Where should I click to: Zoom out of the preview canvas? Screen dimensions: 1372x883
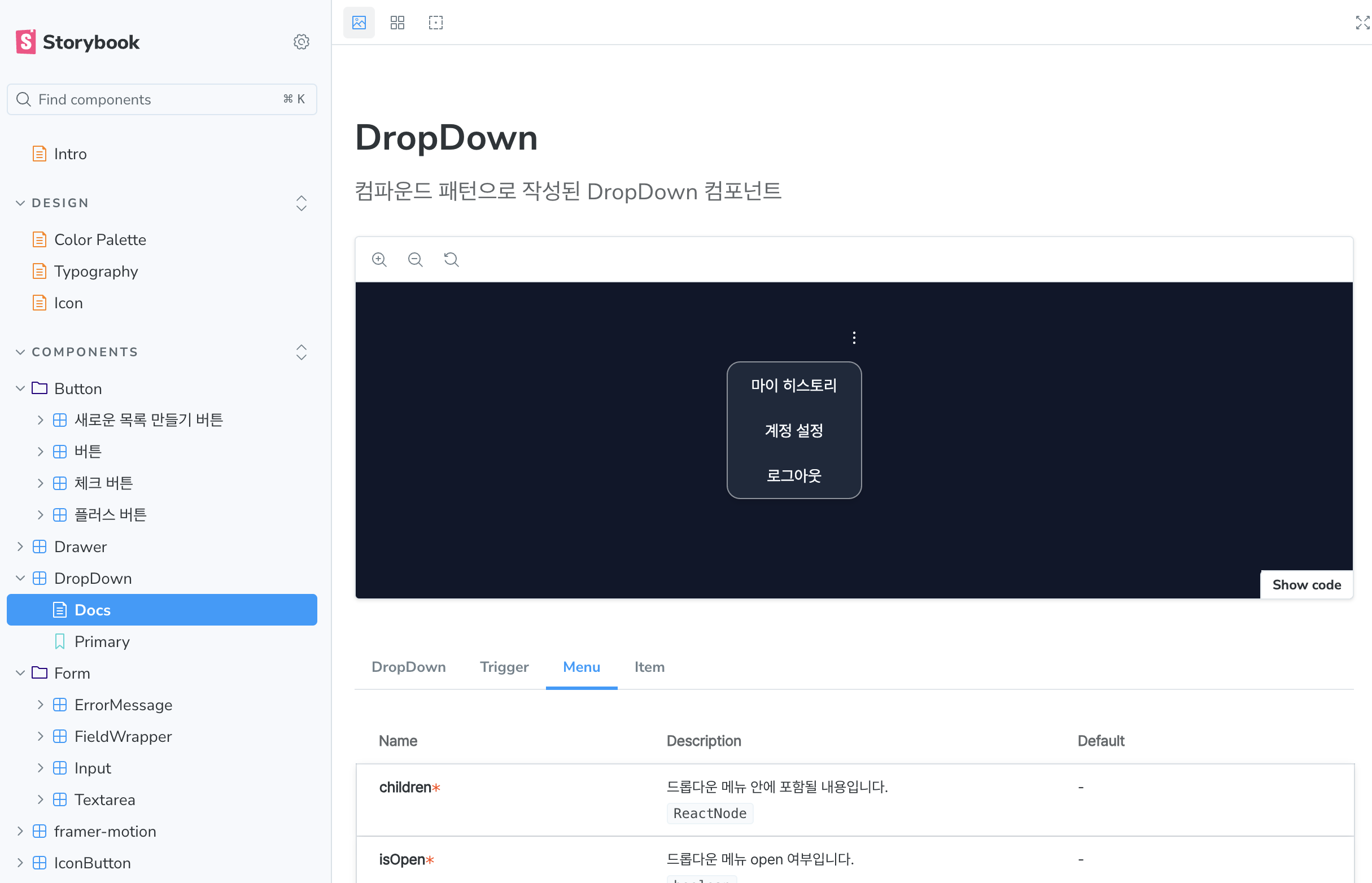[x=415, y=260]
